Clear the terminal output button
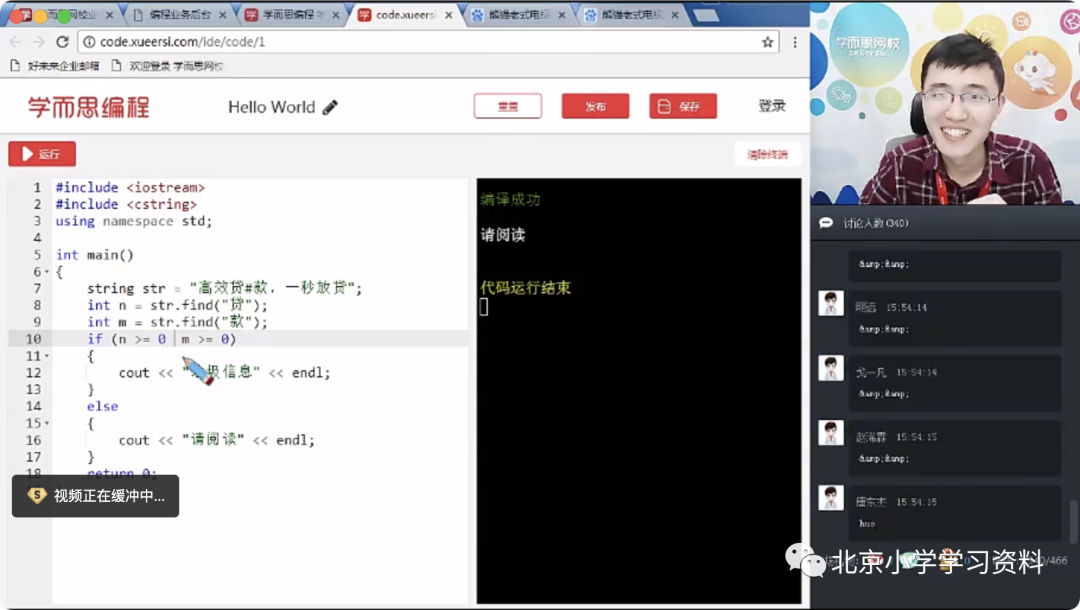The width and height of the screenshot is (1080, 610). click(767, 154)
